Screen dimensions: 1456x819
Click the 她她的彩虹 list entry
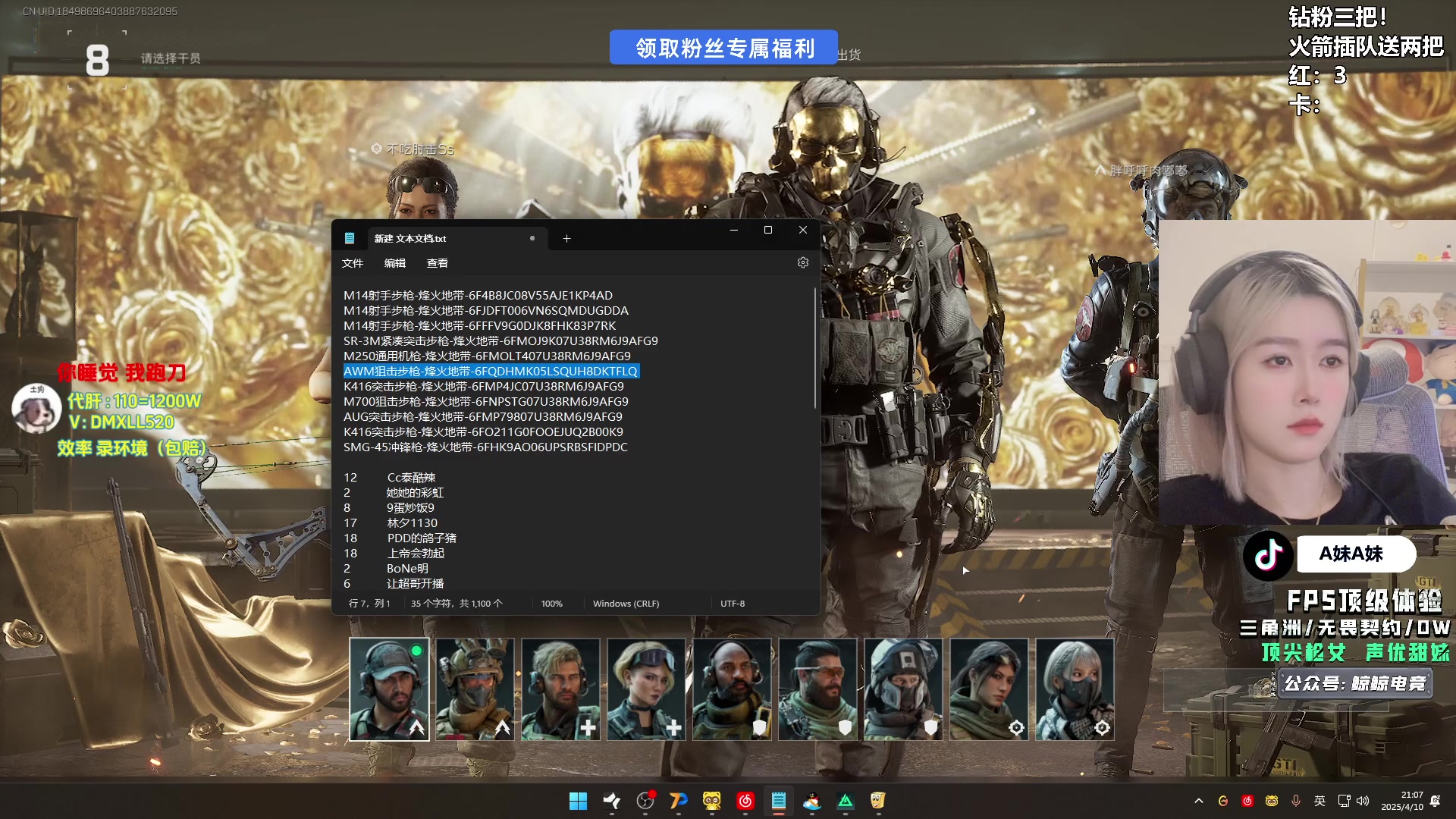(415, 492)
